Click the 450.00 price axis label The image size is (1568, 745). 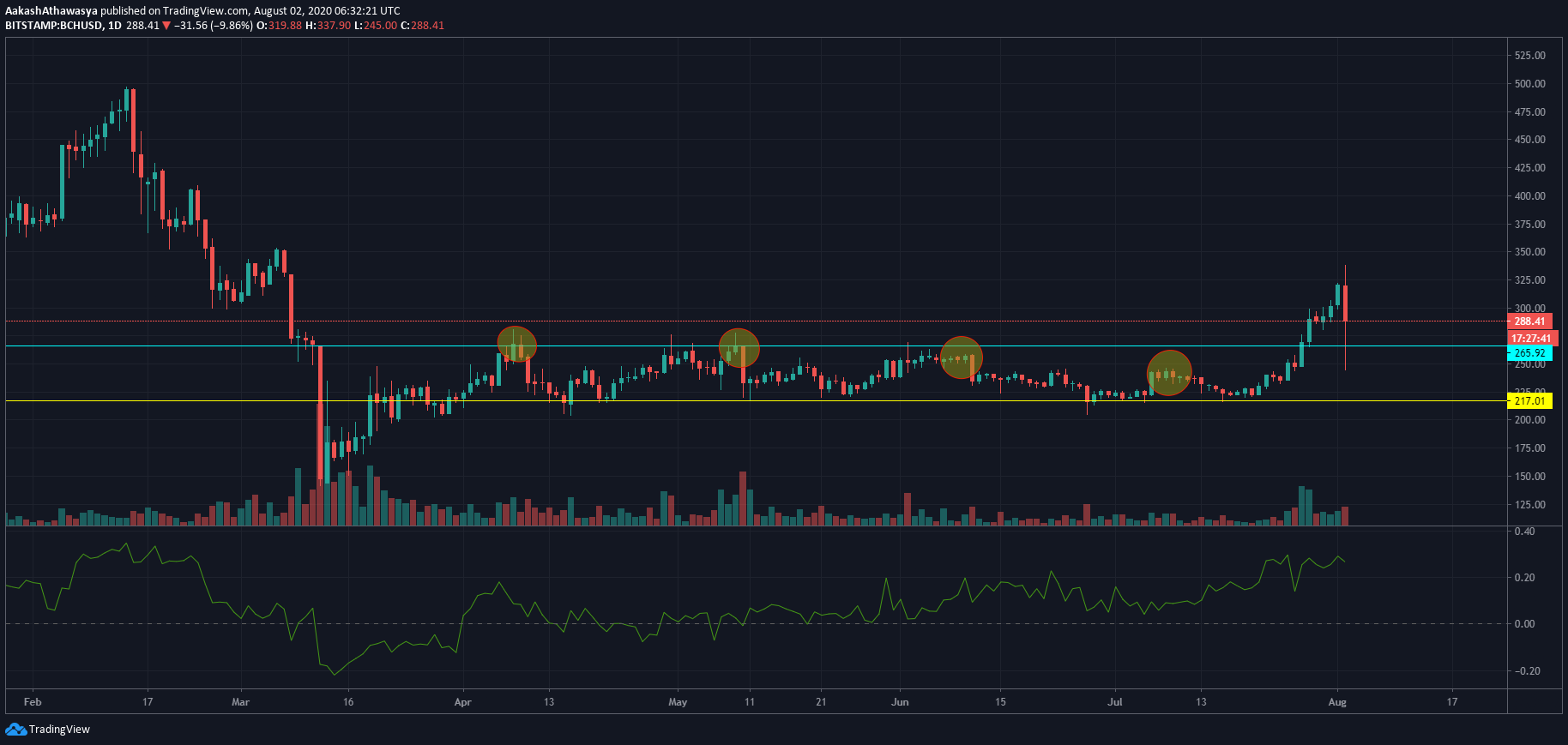(x=1530, y=140)
